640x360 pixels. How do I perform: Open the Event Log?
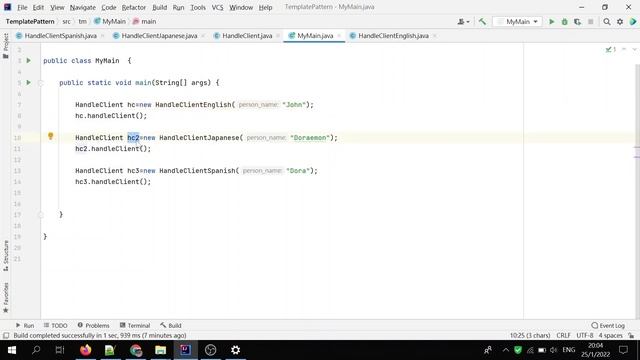pyautogui.click(x=608, y=325)
